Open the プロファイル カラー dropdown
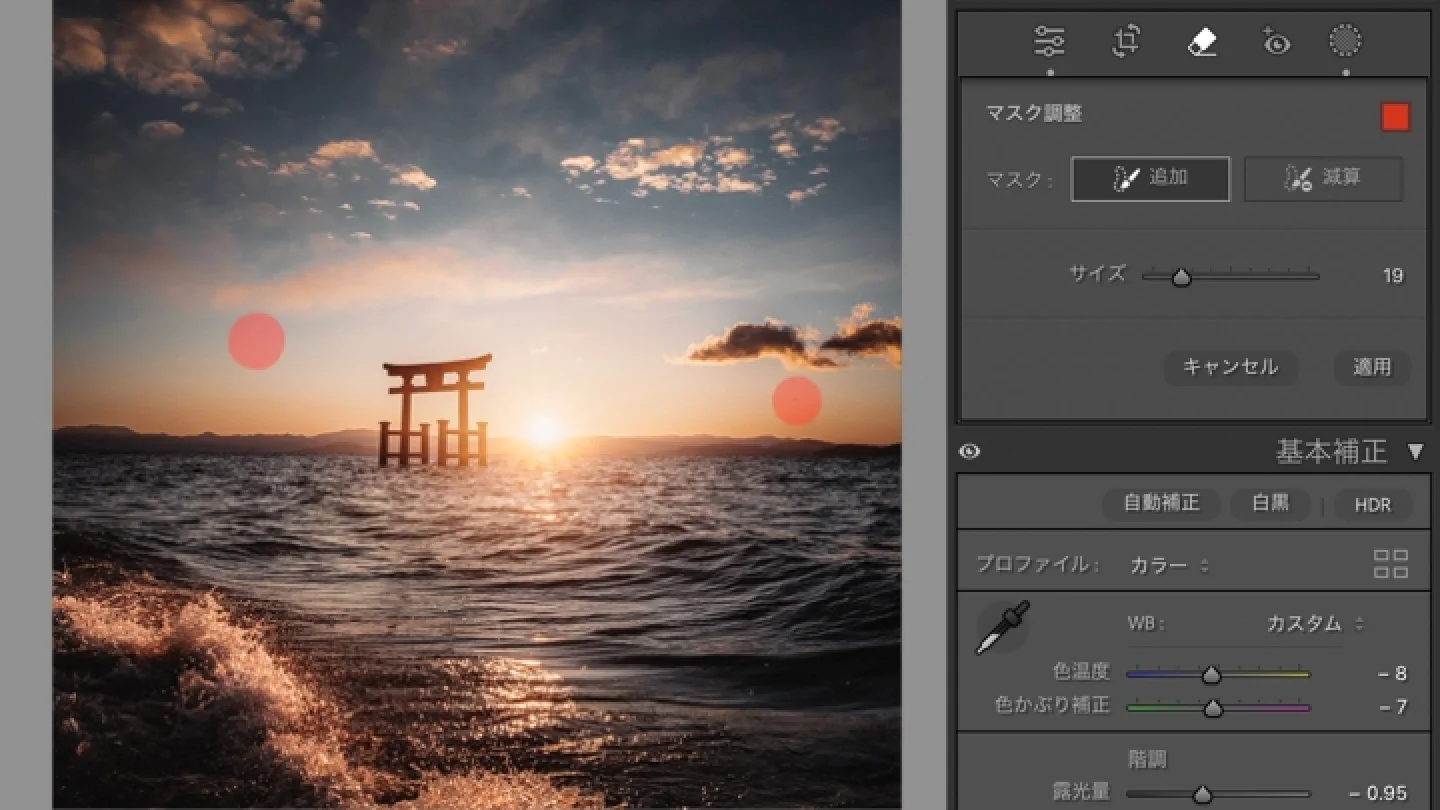 [1169, 565]
